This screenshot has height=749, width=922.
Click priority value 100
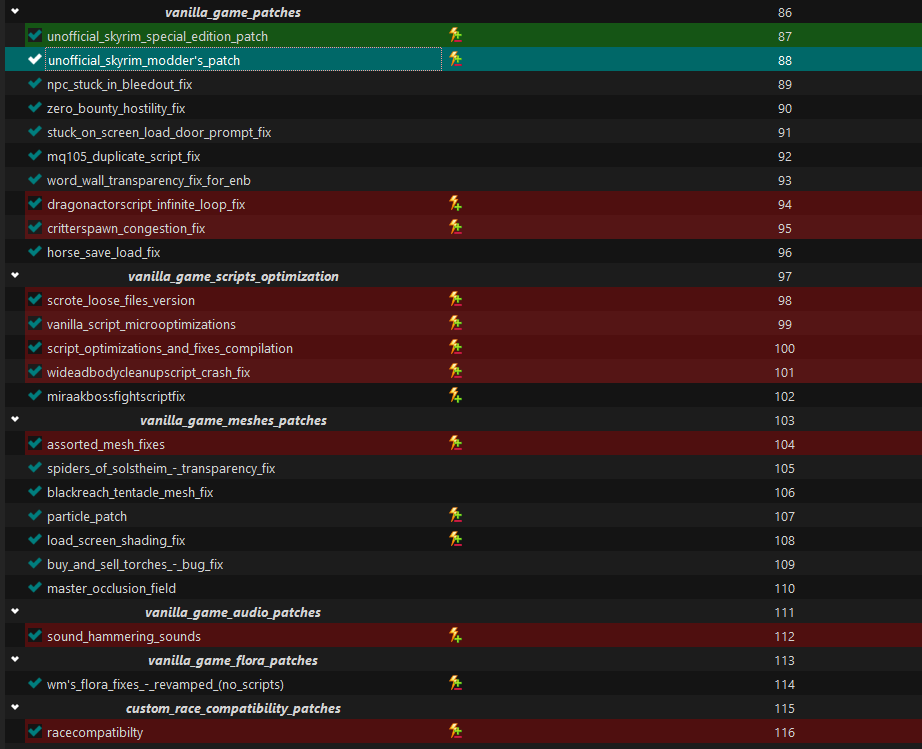click(784, 349)
